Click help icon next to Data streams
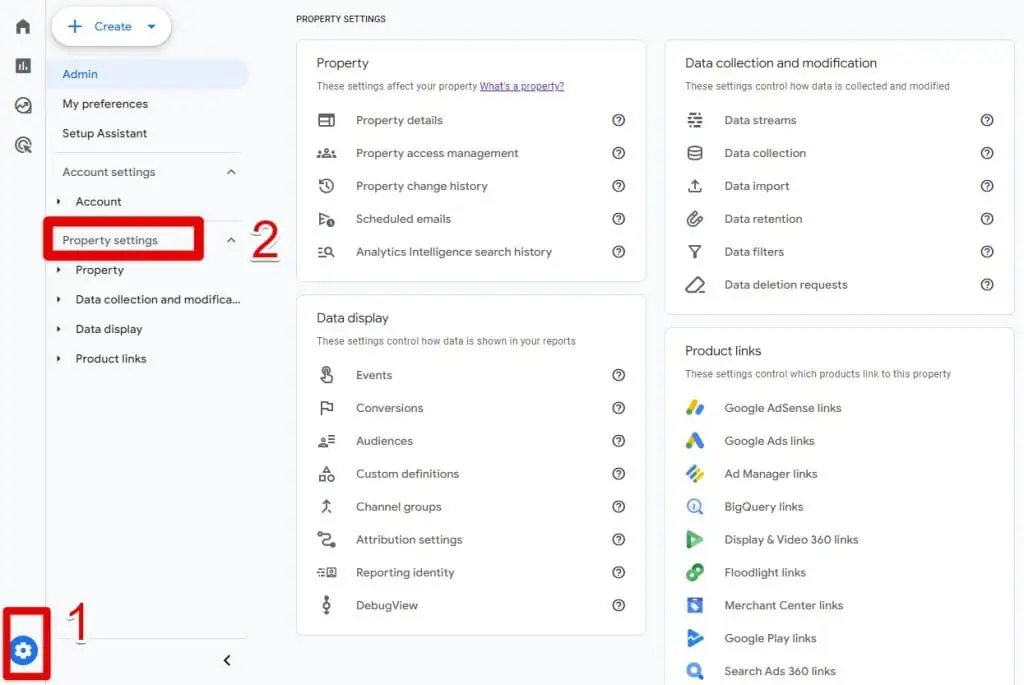Viewport: 1024px width, 685px height. click(x=986, y=120)
